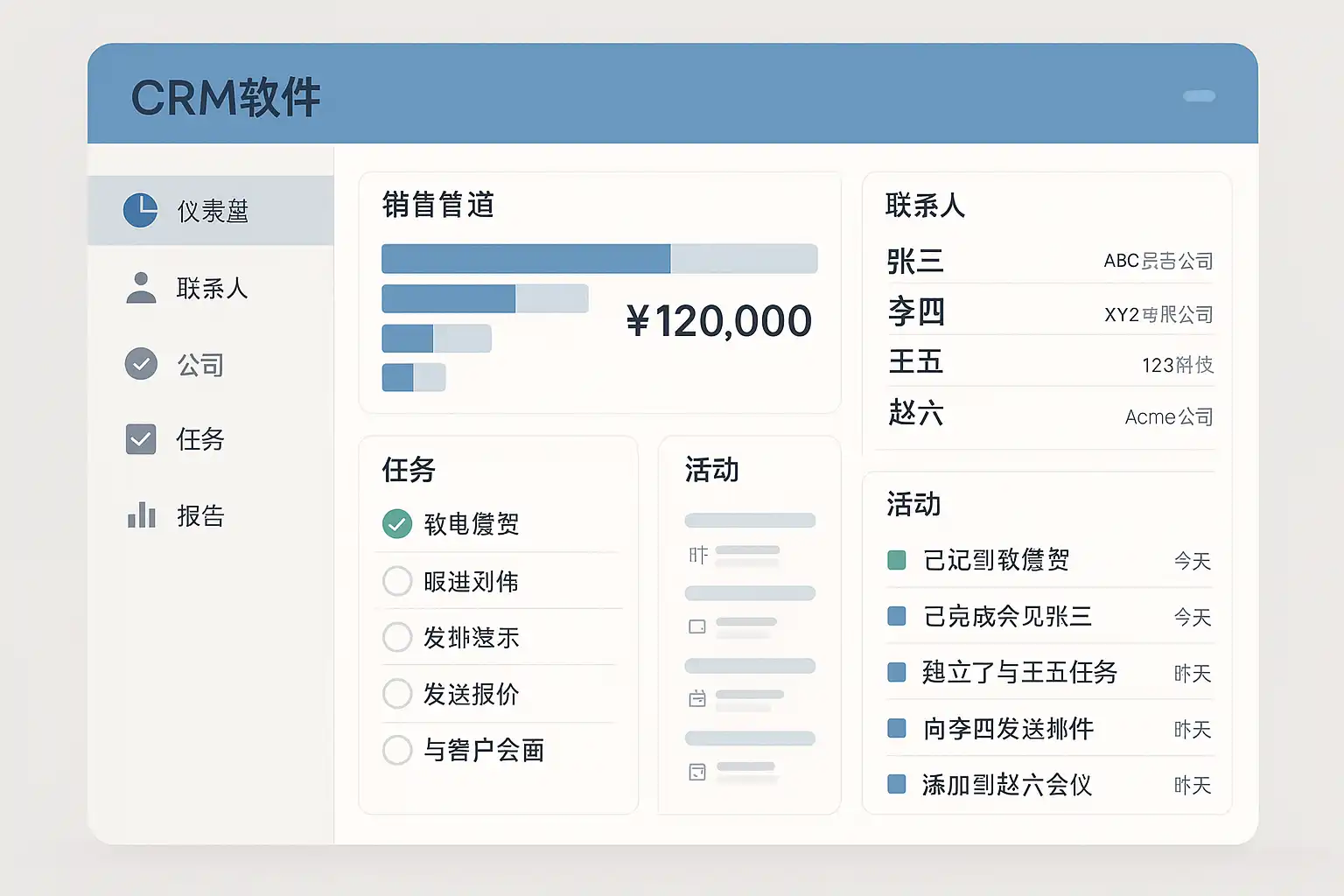Screen dimensions: 1344x896
Task: Click the green square beside 已记到致億贺
Action: click(897, 560)
